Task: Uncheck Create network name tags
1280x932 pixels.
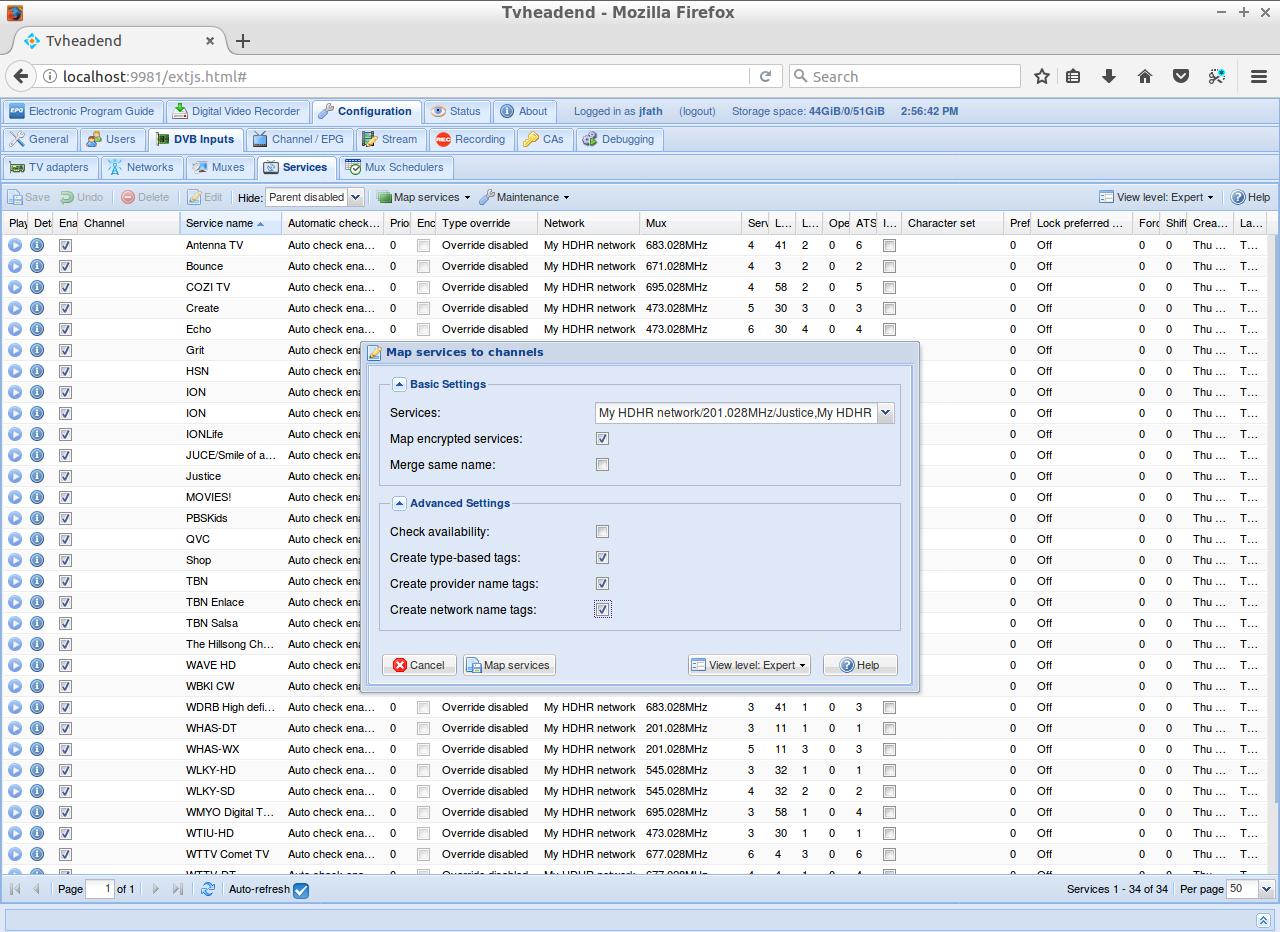Action: tap(602, 608)
